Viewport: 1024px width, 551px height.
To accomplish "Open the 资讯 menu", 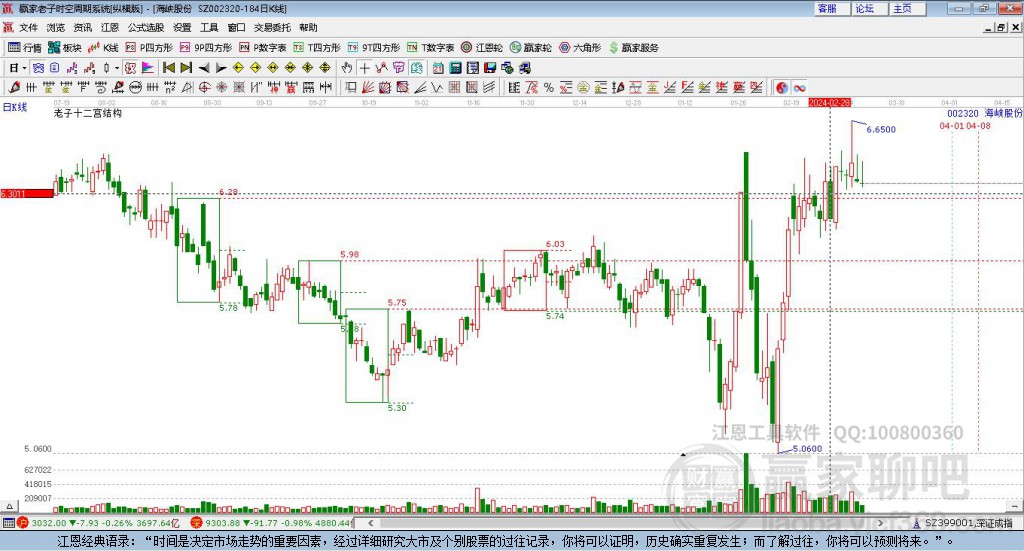I will coord(82,27).
